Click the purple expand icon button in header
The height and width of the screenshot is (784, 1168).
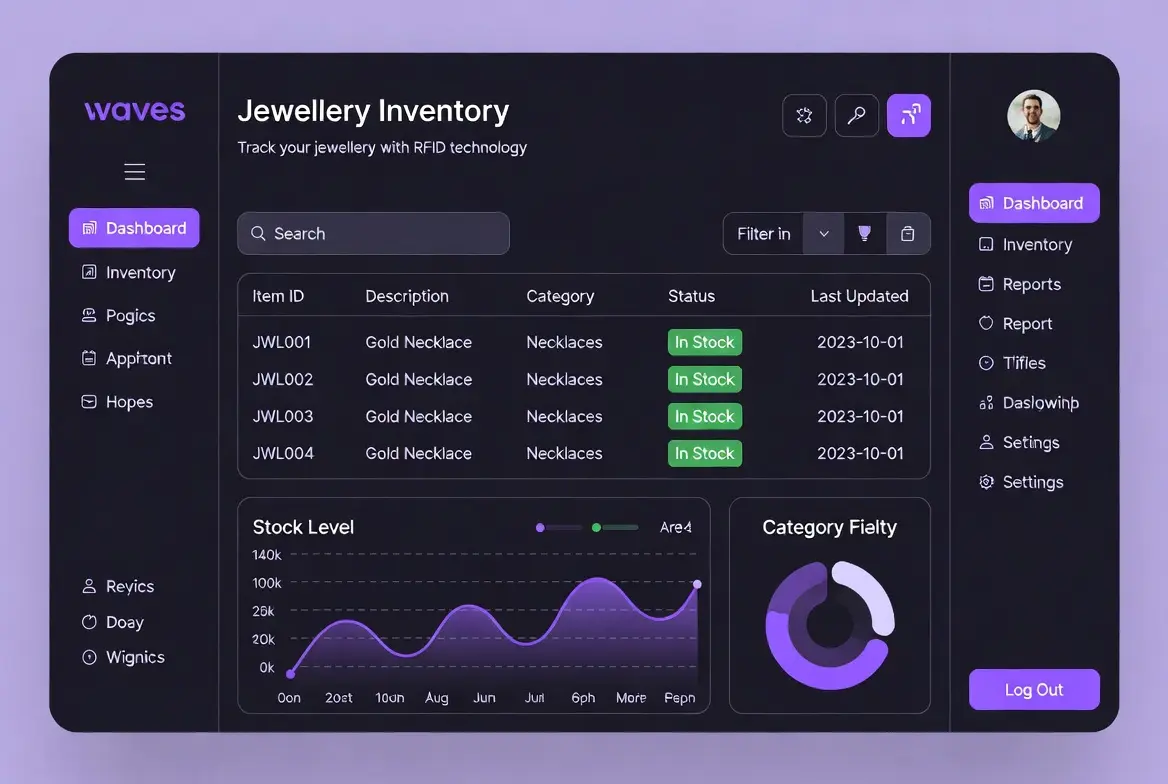click(908, 116)
